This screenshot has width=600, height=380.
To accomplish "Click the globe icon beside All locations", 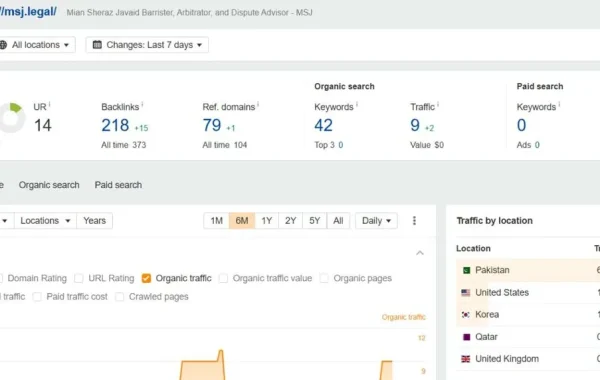I will tap(3, 45).
